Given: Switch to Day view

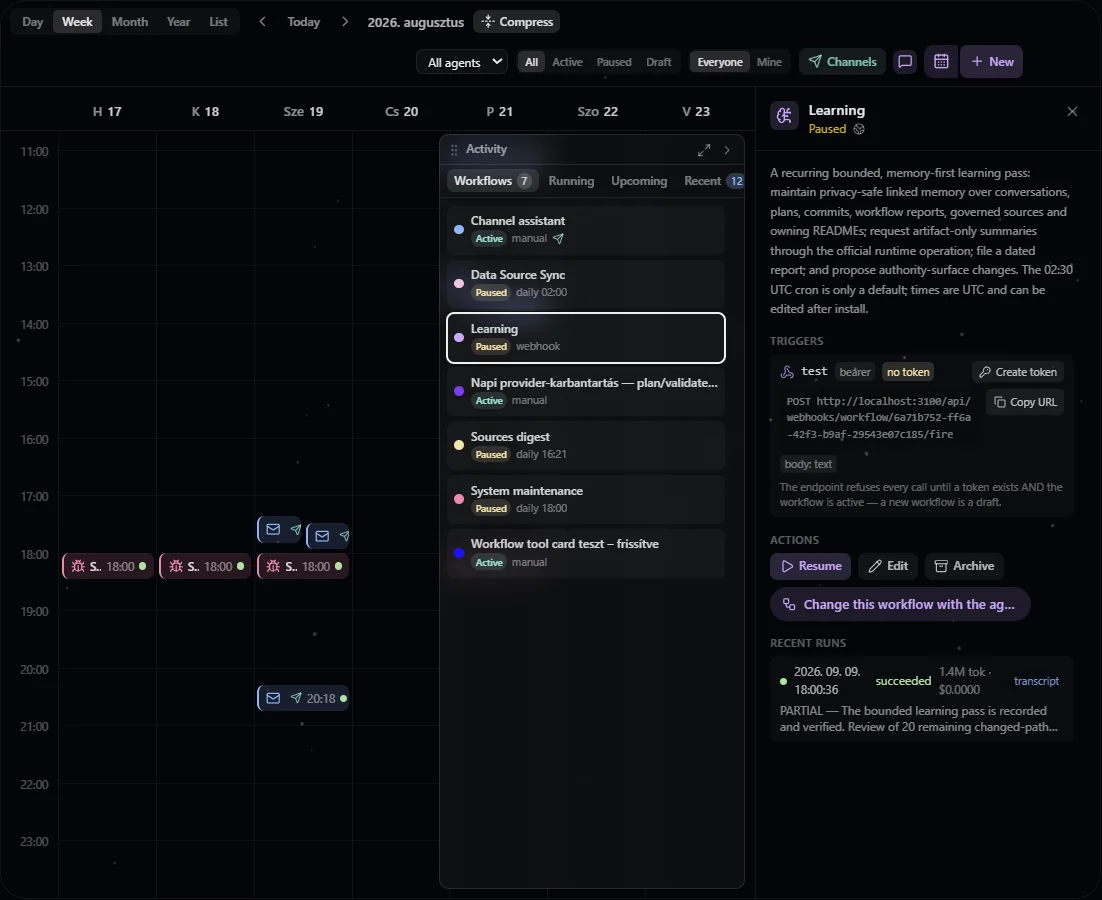Looking at the screenshot, I should [x=32, y=22].
